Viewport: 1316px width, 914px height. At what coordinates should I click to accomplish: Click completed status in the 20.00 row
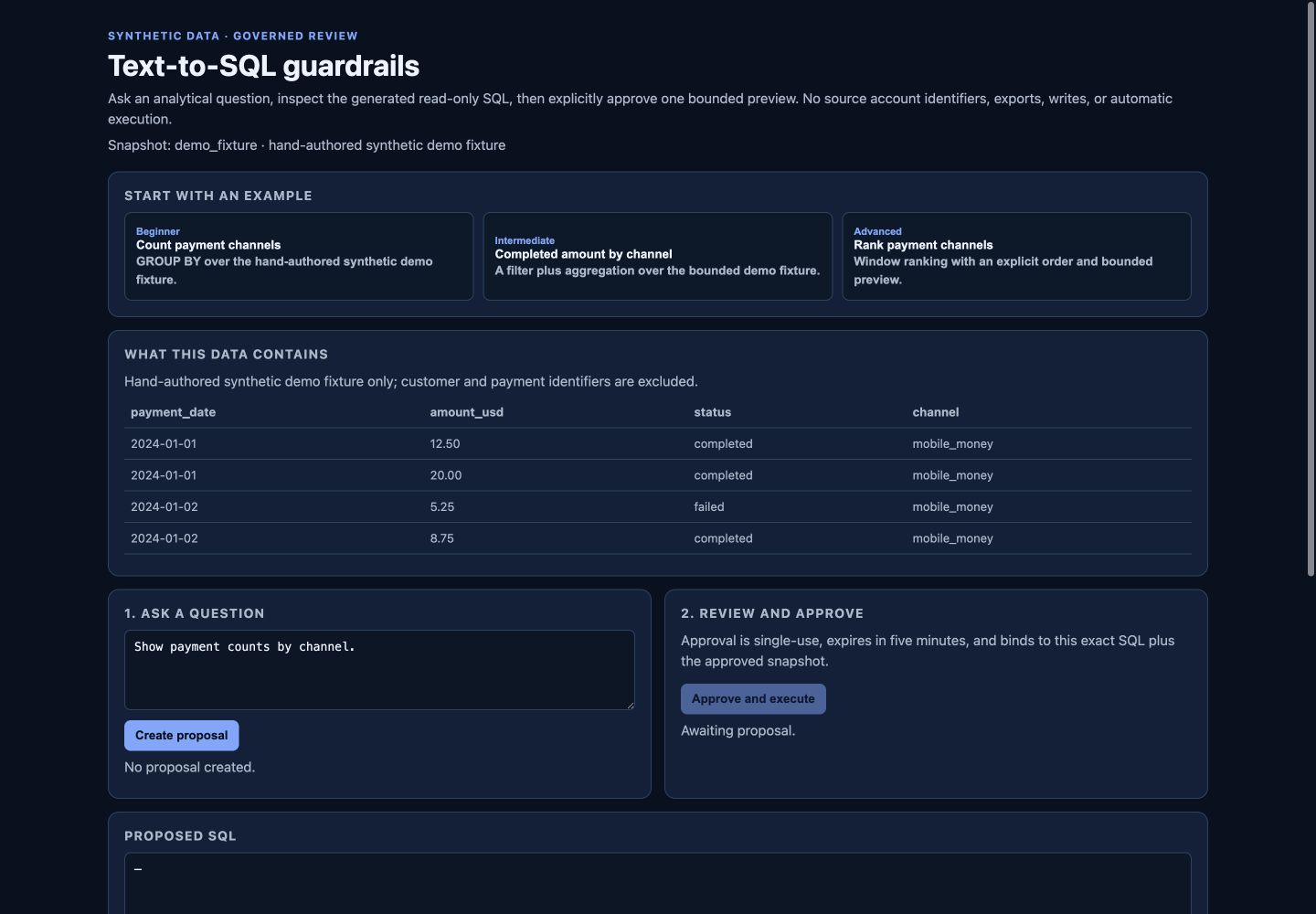pyautogui.click(x=723, y=475)
